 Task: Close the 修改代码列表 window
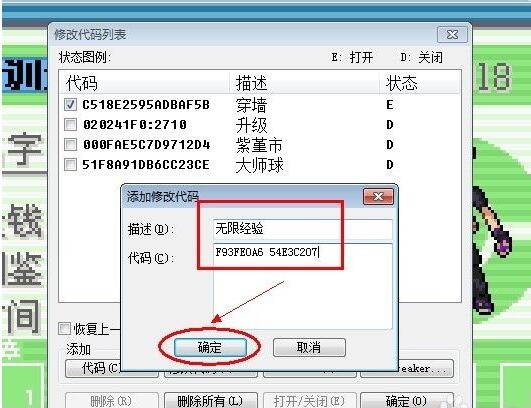452,35
